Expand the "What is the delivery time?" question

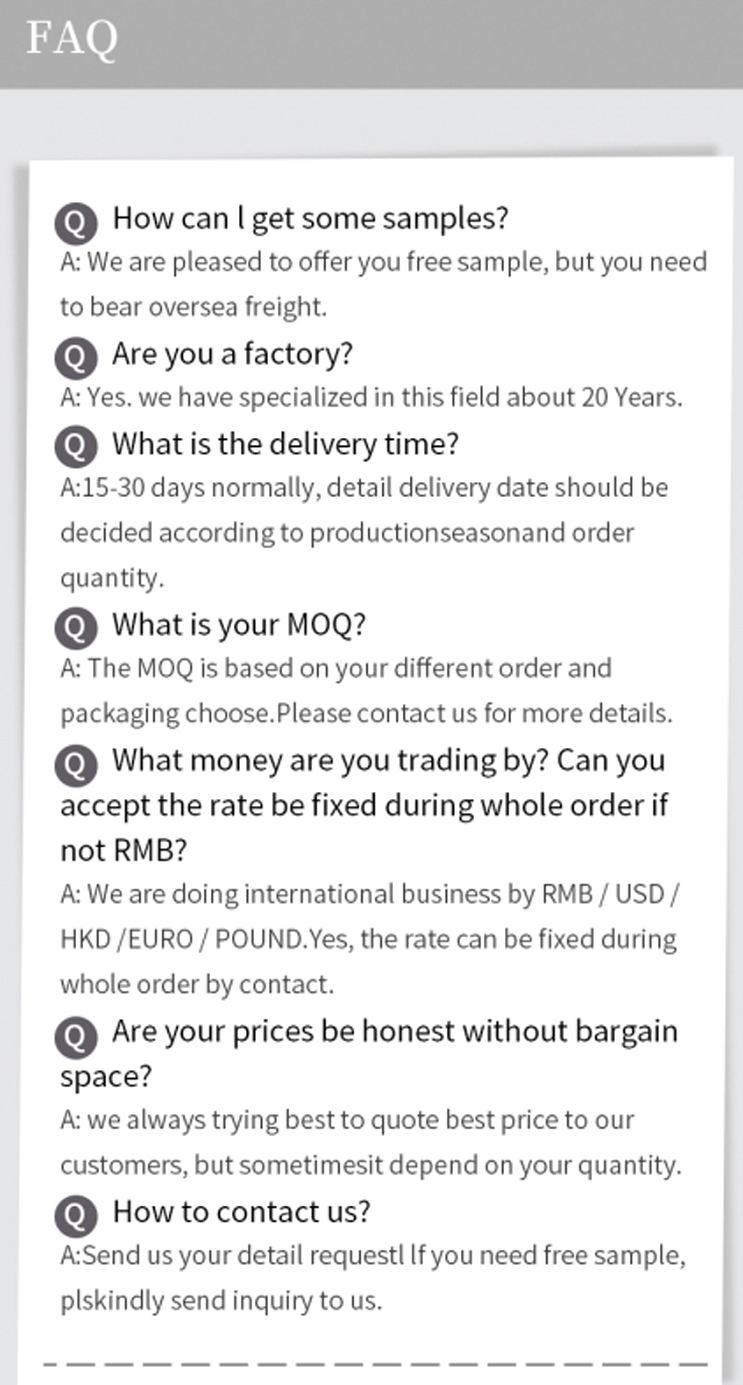click(285, 444)
